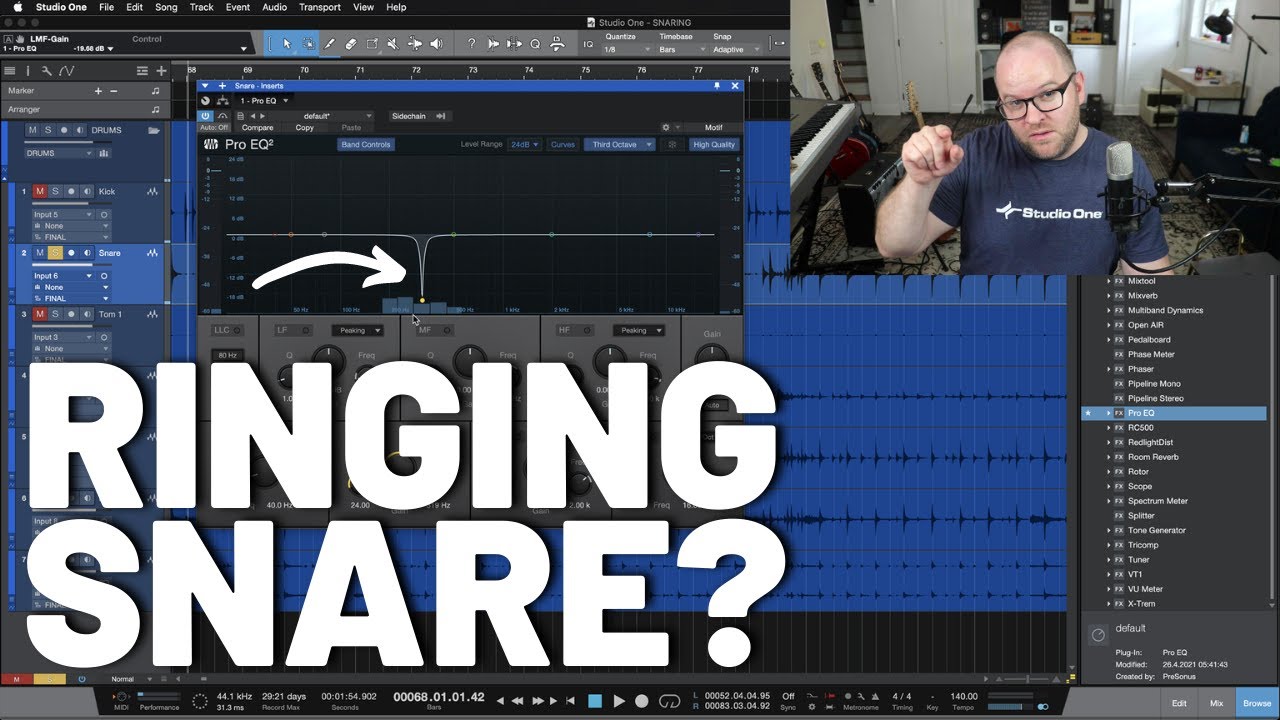The image size is (1280, 720).
Task: Click the wrench track options icon
Action: (x=46, y=71)
